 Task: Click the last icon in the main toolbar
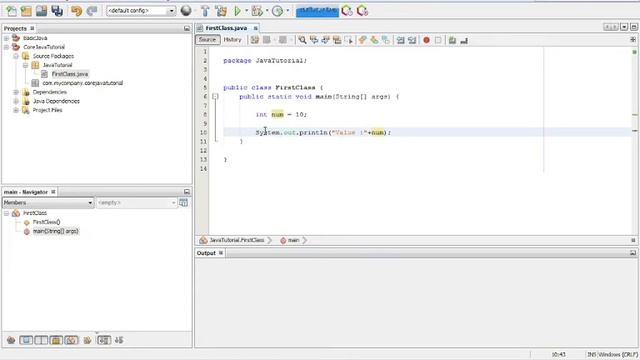[362, 11]
